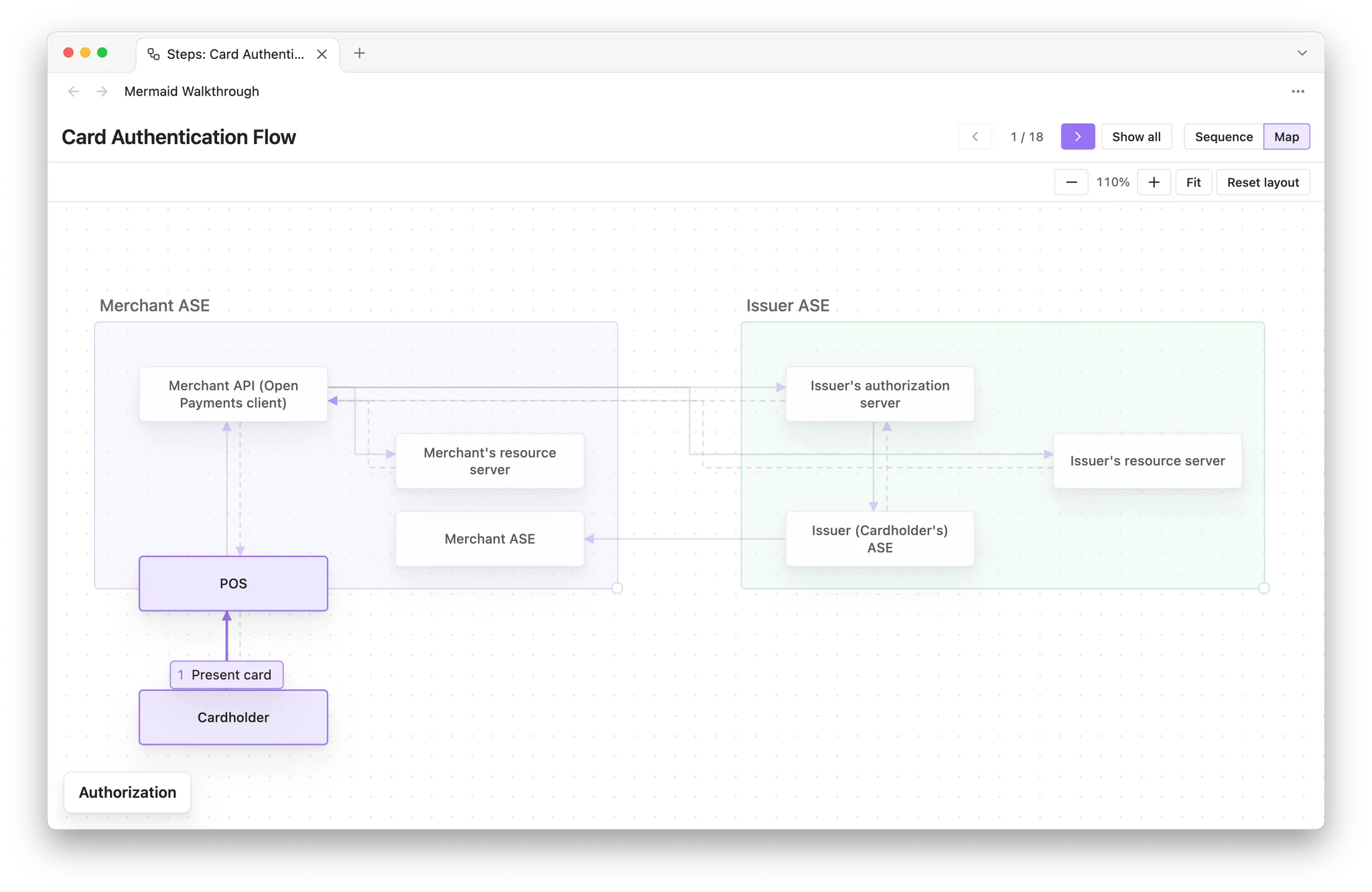The width and height of the screenshot is (1372, 892).
Task: Click the Merchant ASE group resize handle
Action: click(x=617, y=588)
